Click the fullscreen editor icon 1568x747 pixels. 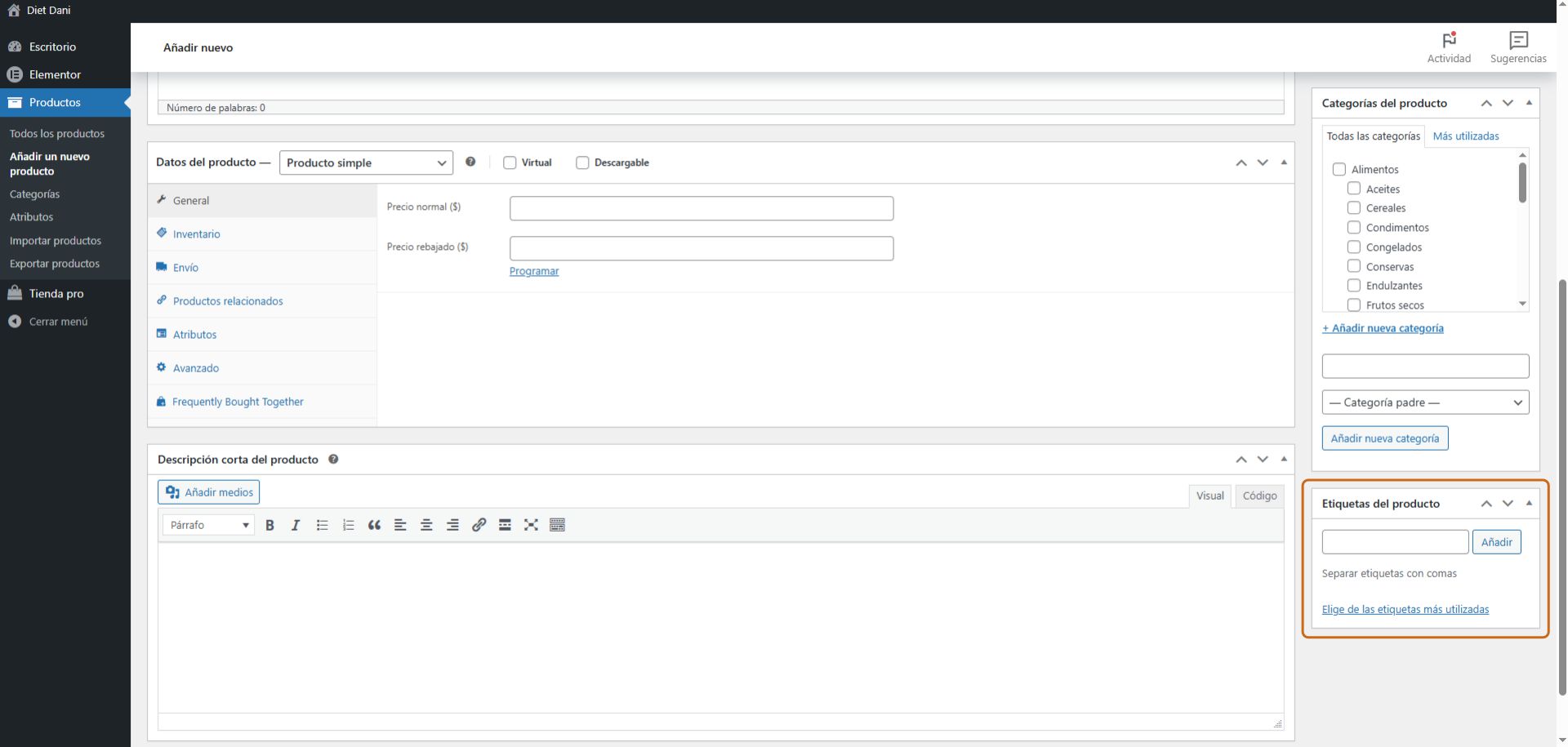coord(531,525)
